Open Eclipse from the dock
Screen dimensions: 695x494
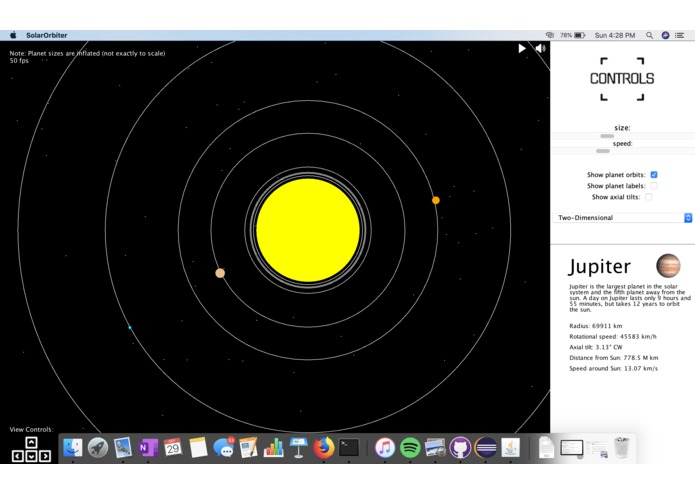tap(485, 447)
